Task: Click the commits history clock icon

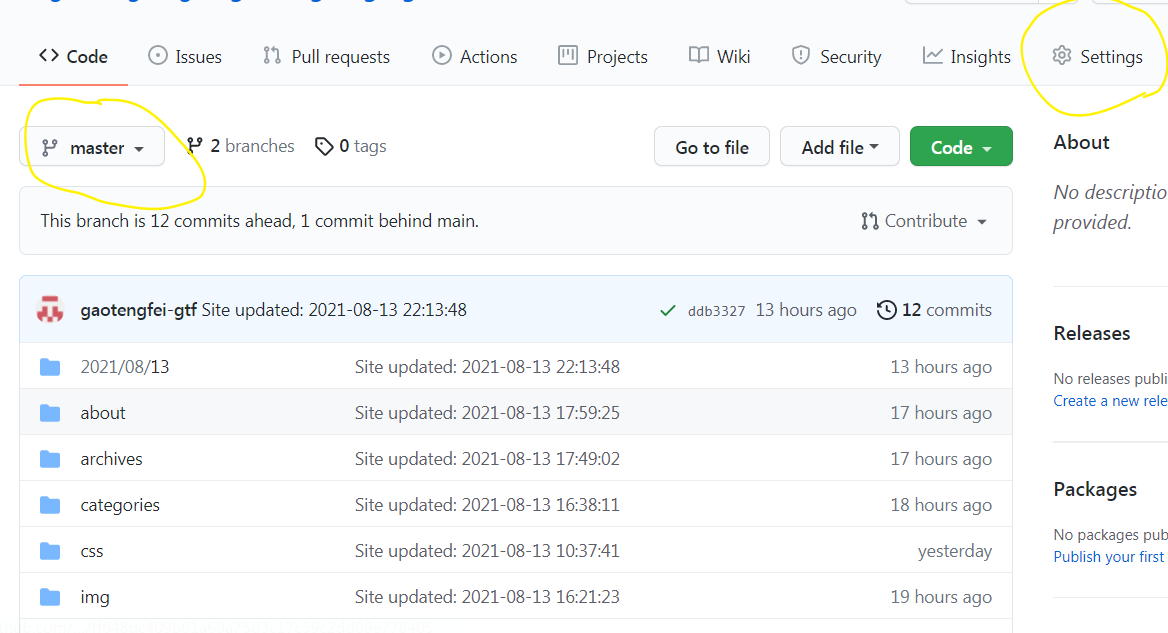Action: click(886, 310)
